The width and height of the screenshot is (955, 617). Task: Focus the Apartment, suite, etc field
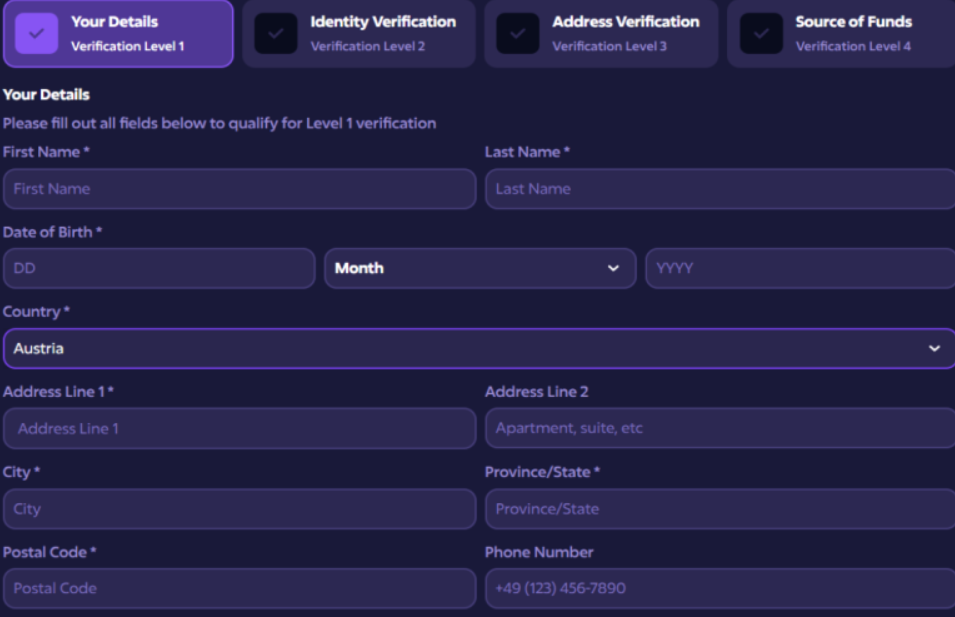720,428
